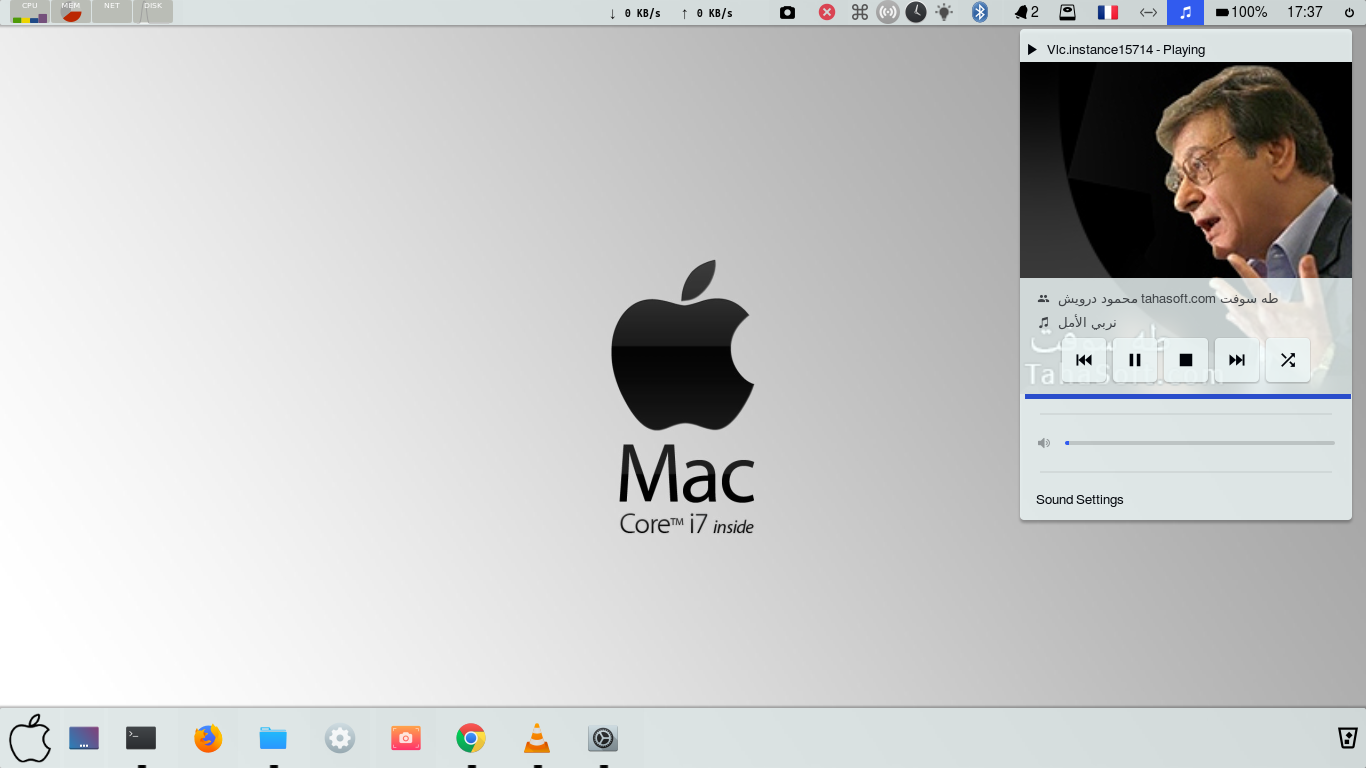This screenshot has width=1366, height=768.
Task: Open the Bluetooth applet
Action: pos(981,12)
